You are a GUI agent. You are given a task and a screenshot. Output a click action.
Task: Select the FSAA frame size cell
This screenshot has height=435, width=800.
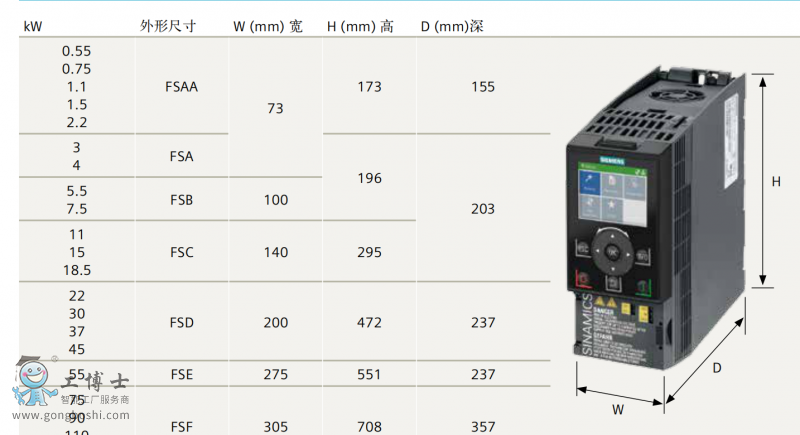181,87
